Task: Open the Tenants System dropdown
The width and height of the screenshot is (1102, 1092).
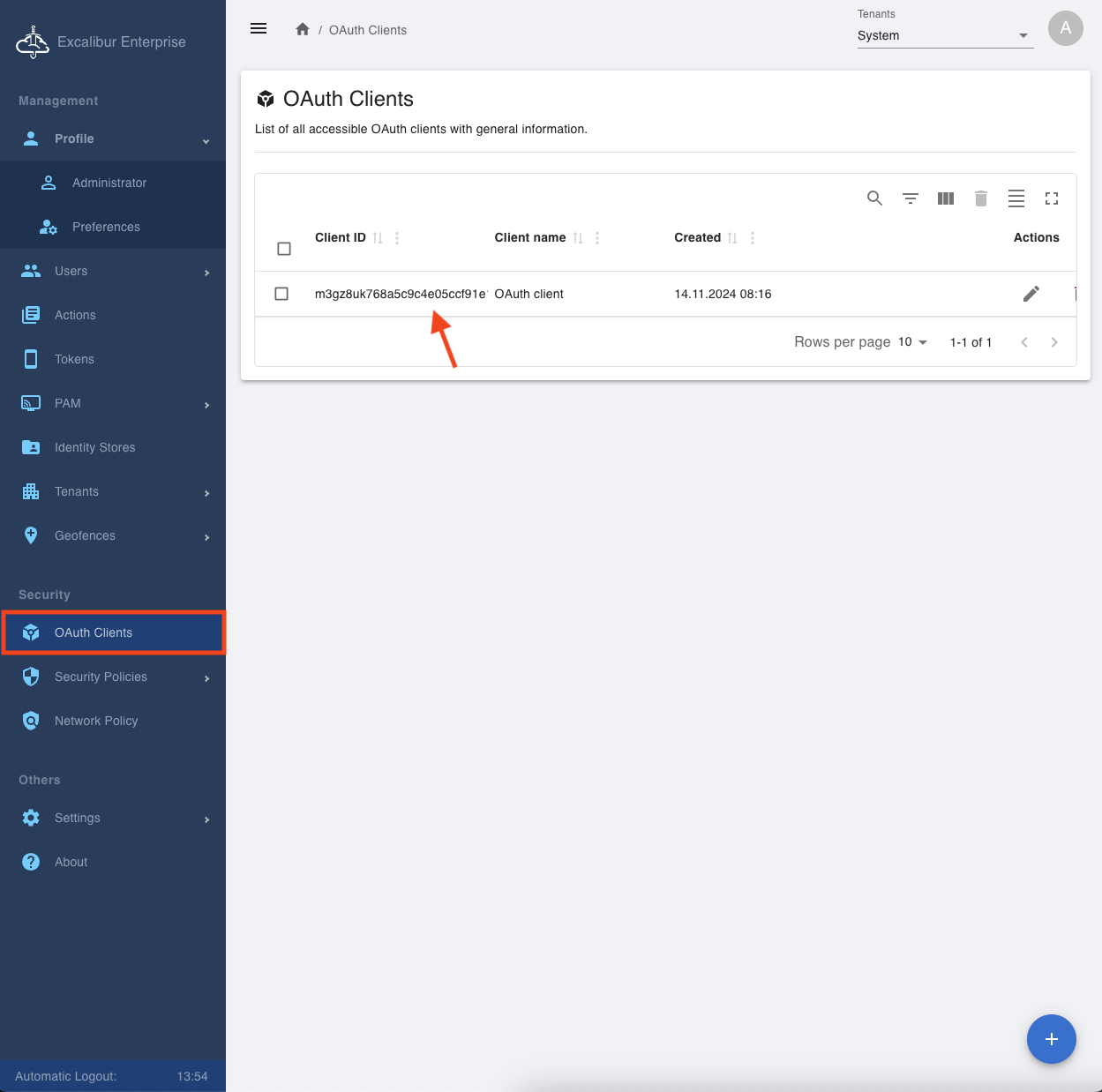Action: 944,35
